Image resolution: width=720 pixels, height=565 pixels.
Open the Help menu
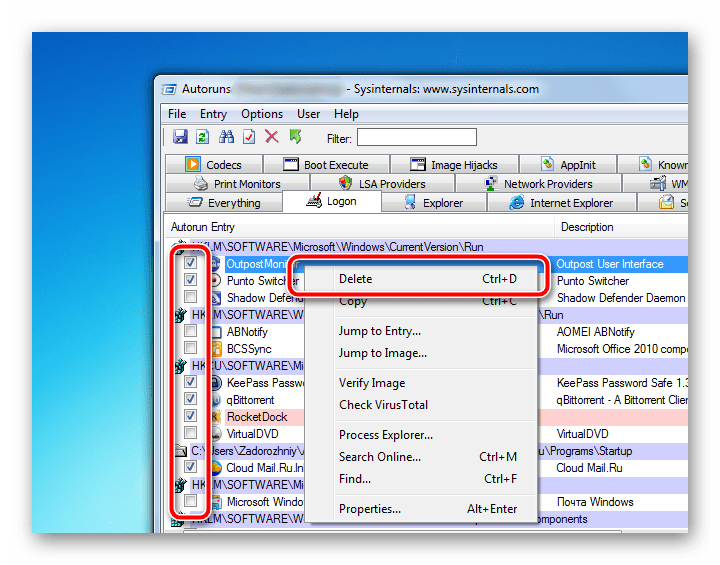click(346, 114)
